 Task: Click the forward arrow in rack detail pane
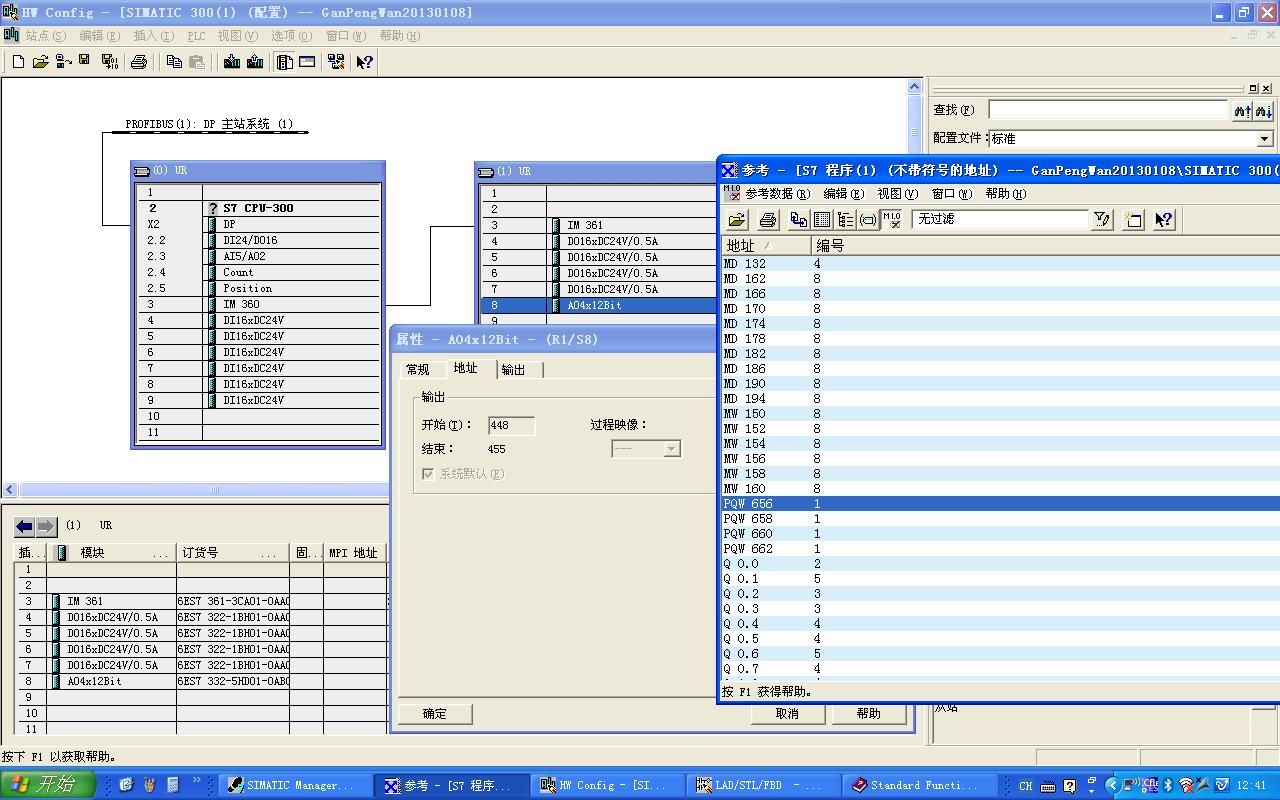pos(46,526)
